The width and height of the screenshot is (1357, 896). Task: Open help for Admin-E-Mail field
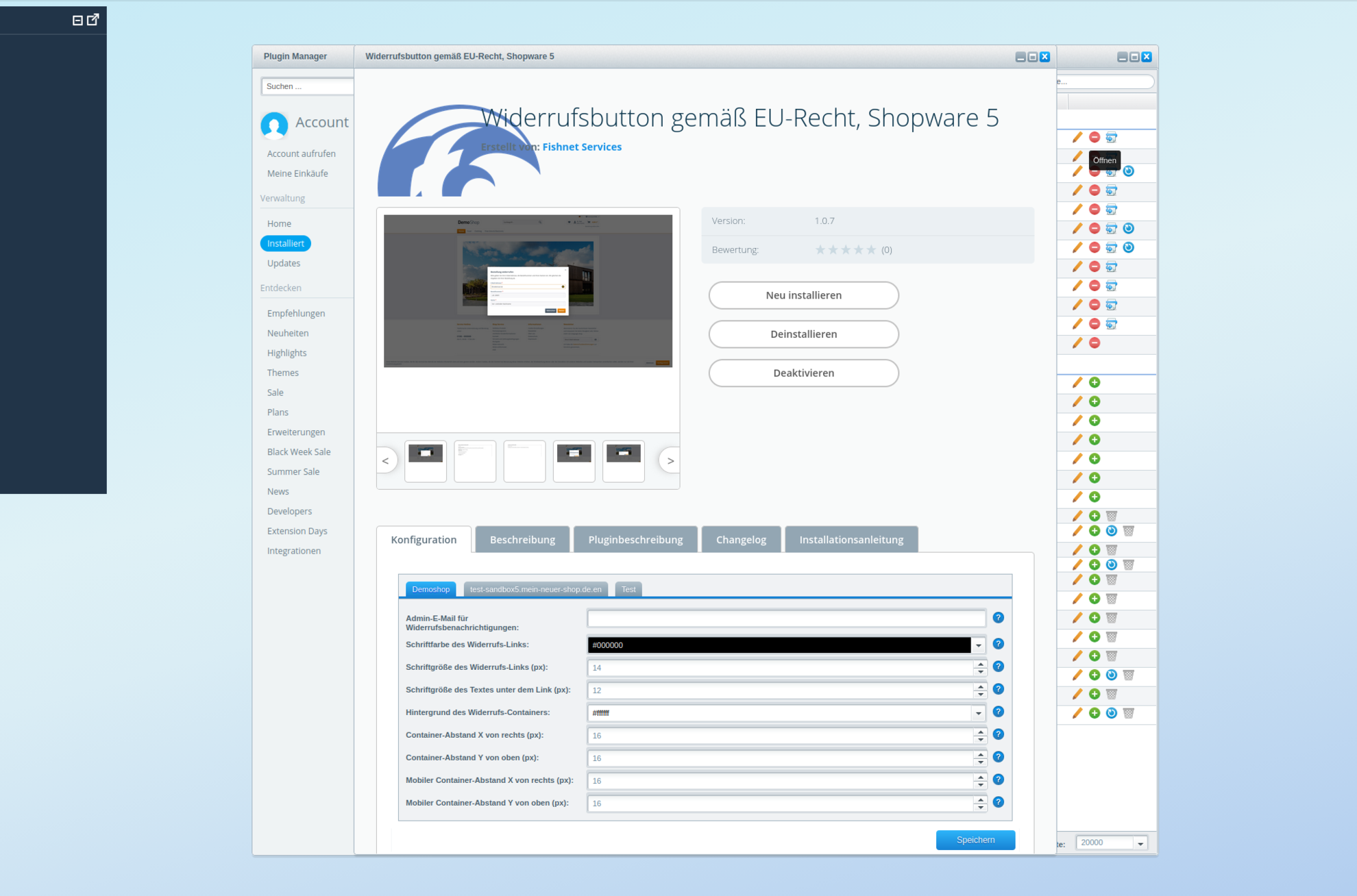click(999, 618)
